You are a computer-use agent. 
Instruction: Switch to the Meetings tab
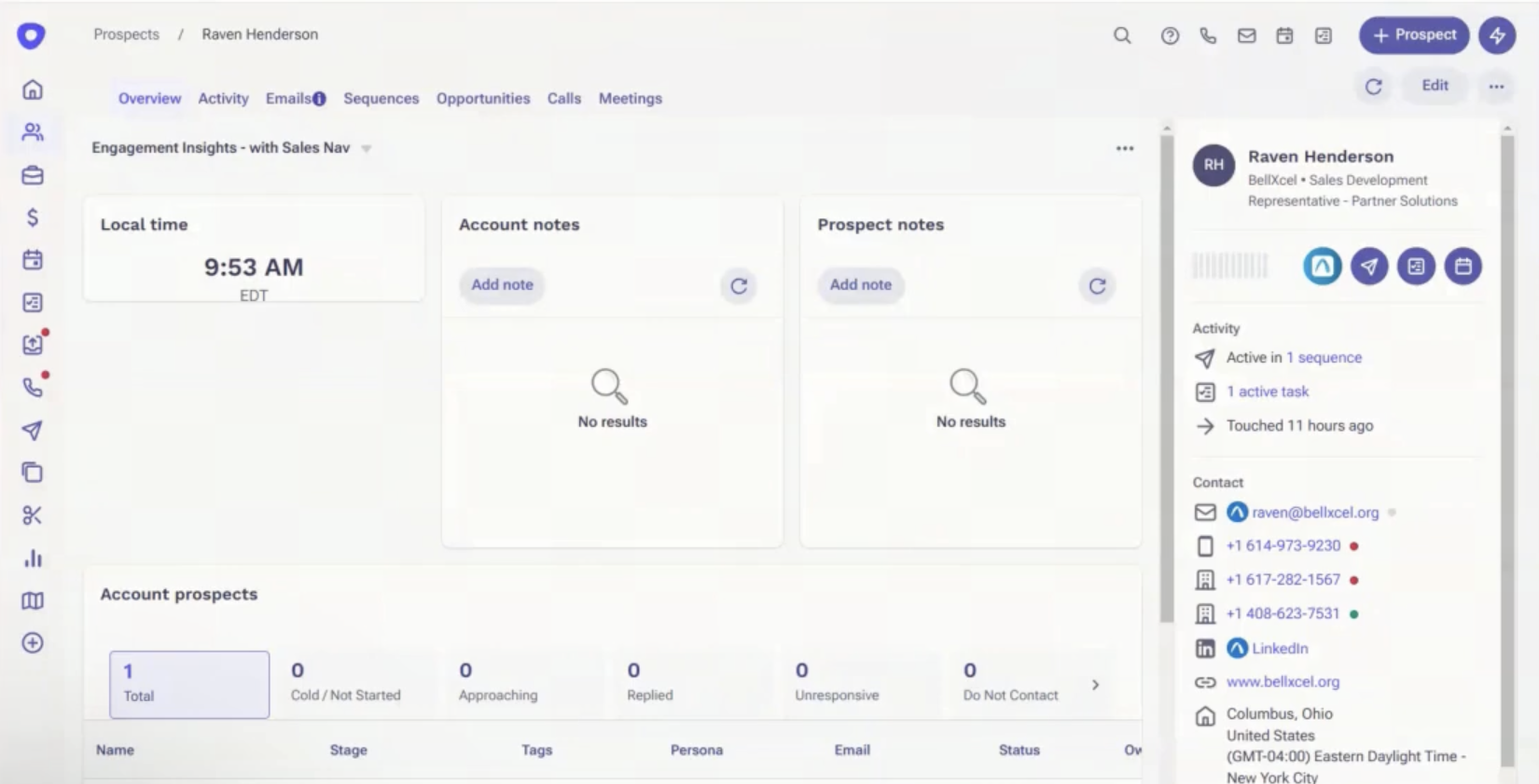point(630,99)
